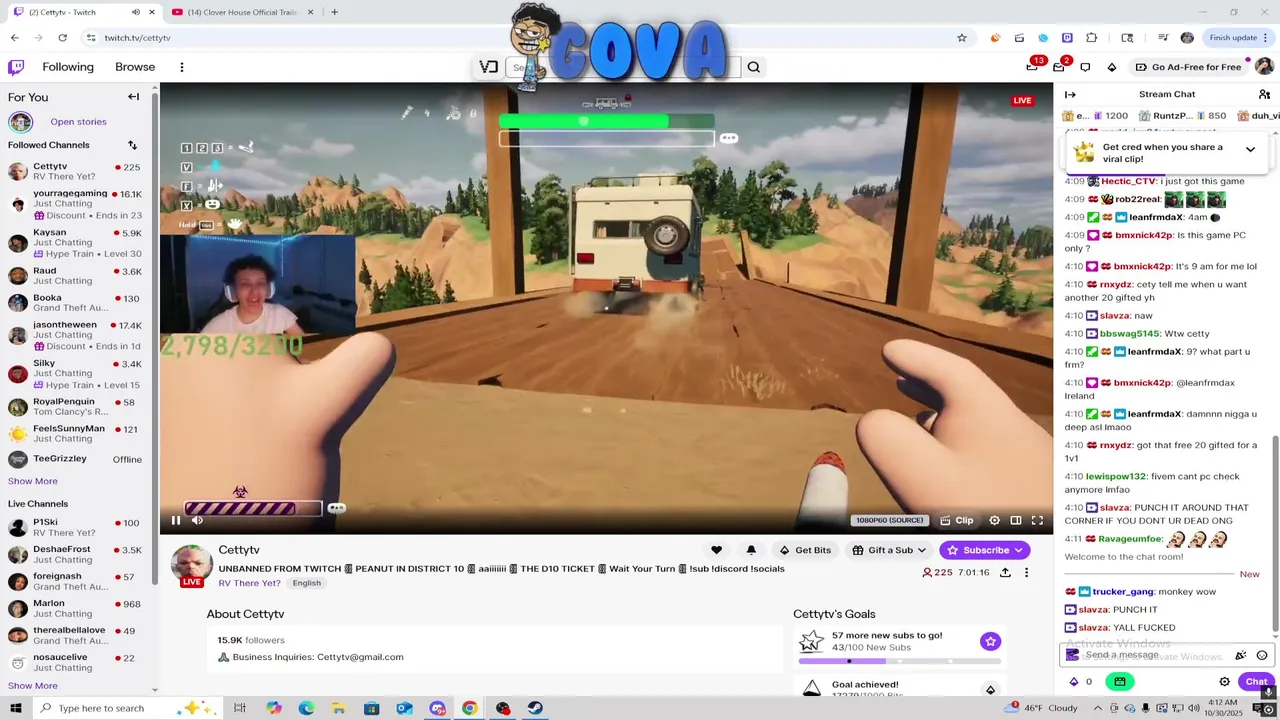
Task: Click the RV There Yet? game link
Action: point(250,583)
